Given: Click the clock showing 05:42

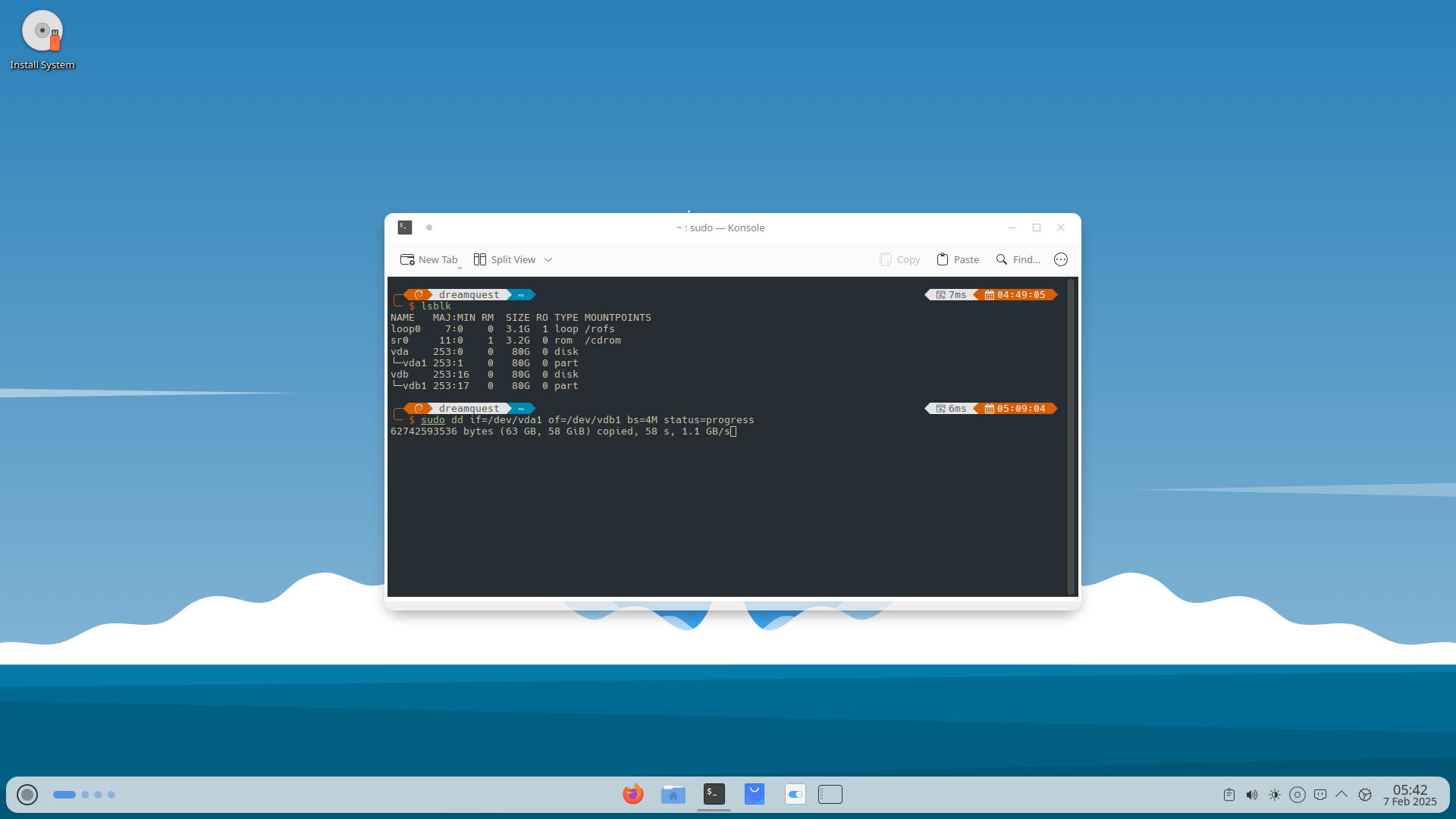Looking at the screenshot, I should point(1410,795).
